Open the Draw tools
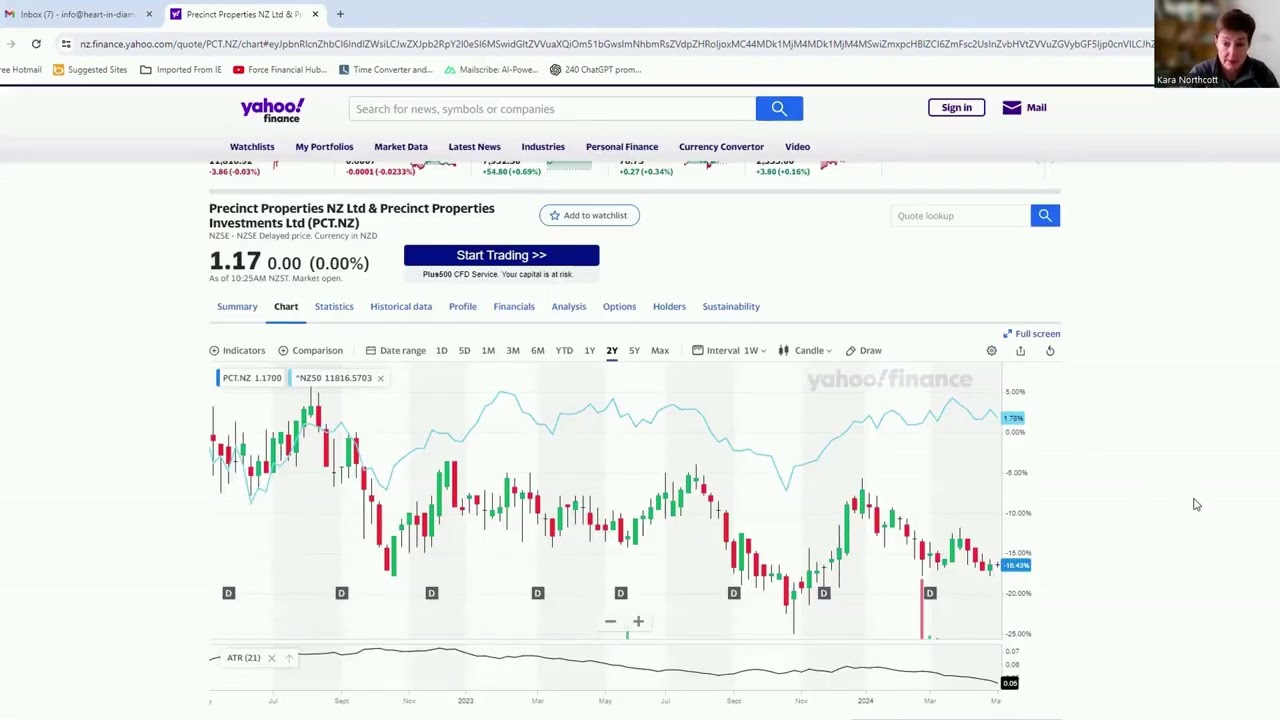The height and width of the screenshot is (720, 1280). click(863, 351)
